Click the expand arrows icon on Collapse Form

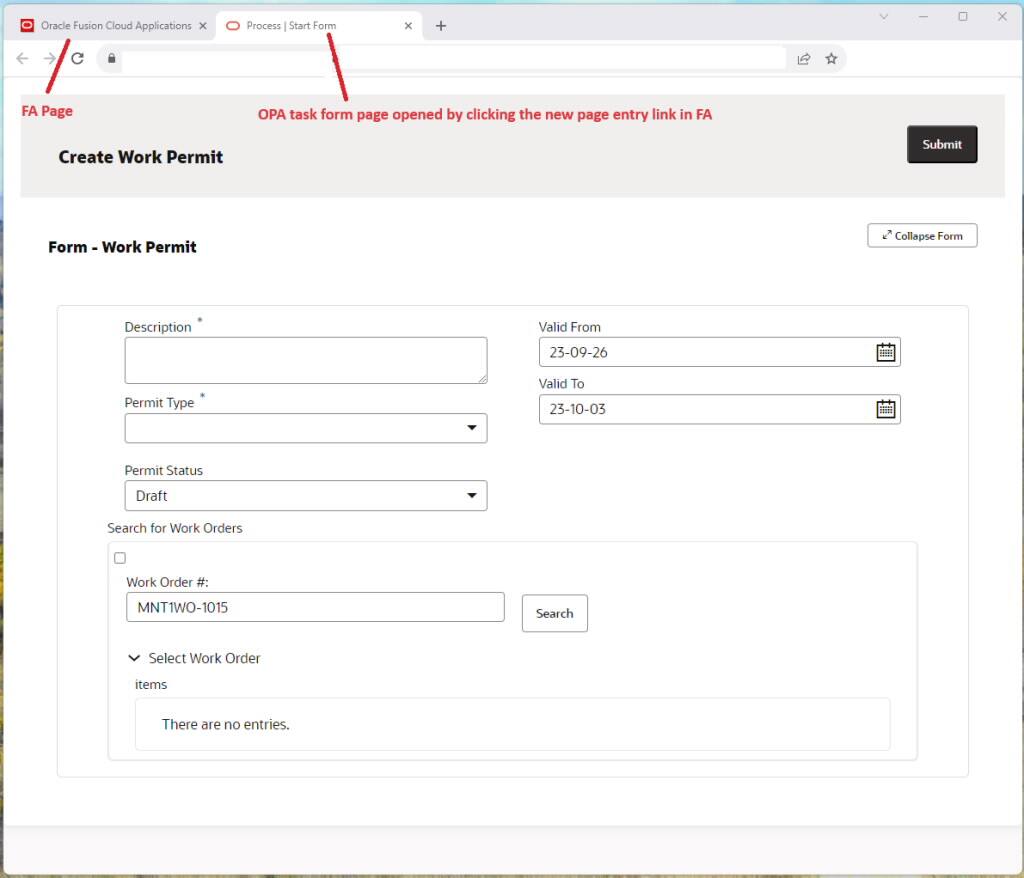click(x=886, y=235)
